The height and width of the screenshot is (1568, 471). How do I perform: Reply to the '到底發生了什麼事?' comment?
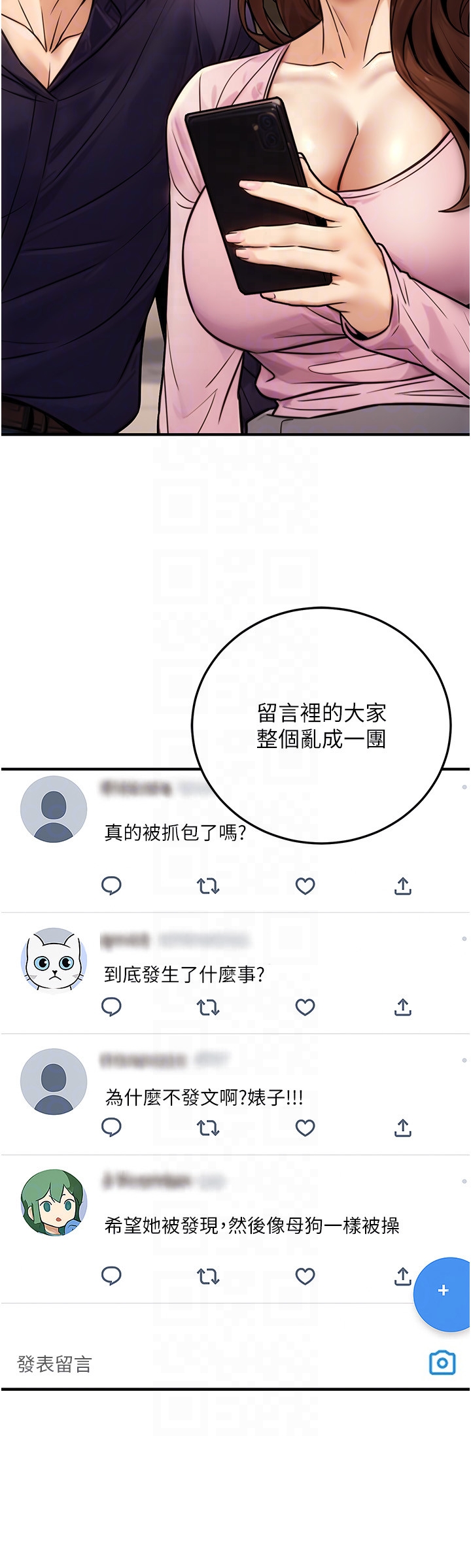point(111,1006)
